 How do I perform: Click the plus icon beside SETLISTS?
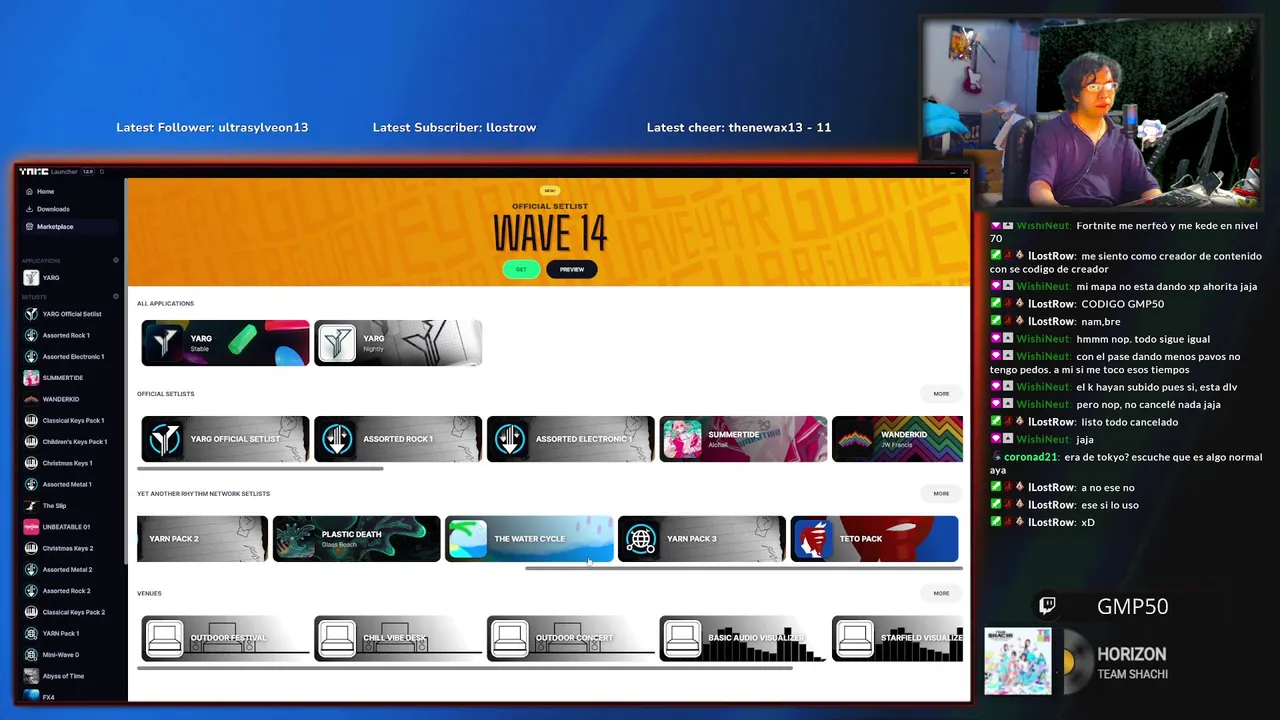[x=116, y=296]
